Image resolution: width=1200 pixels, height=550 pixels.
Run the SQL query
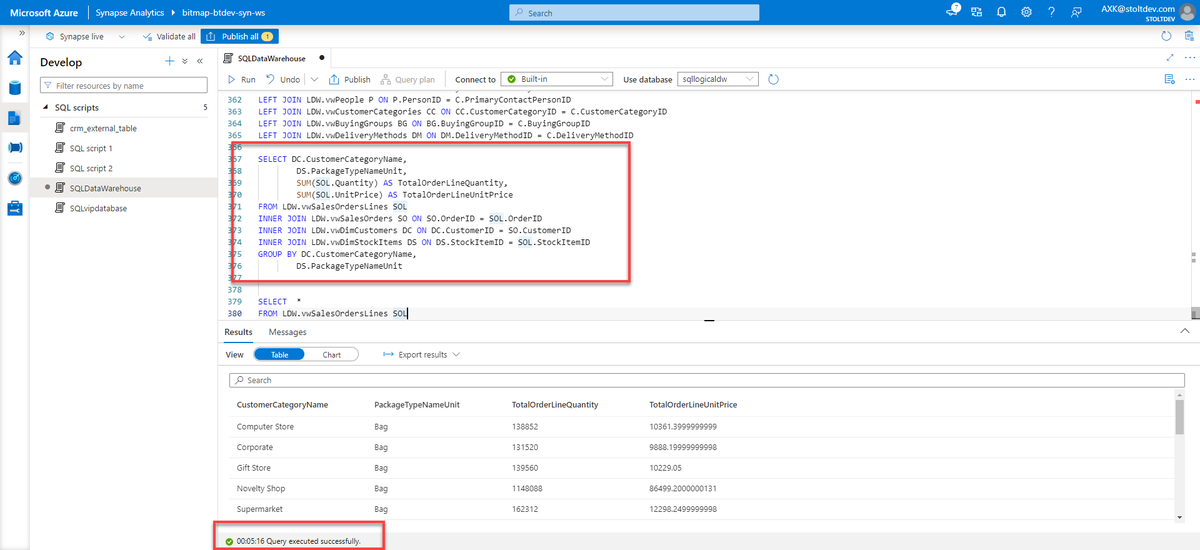pos(241,79)
